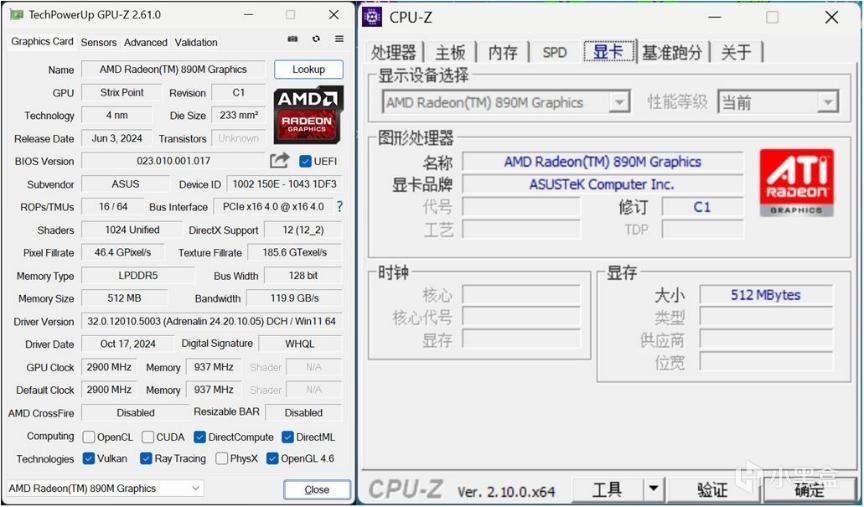Click the Pixel Fillrate 46.4 GPixel/s value
Screen dimensions: 864x507
[x=122, y=252]
